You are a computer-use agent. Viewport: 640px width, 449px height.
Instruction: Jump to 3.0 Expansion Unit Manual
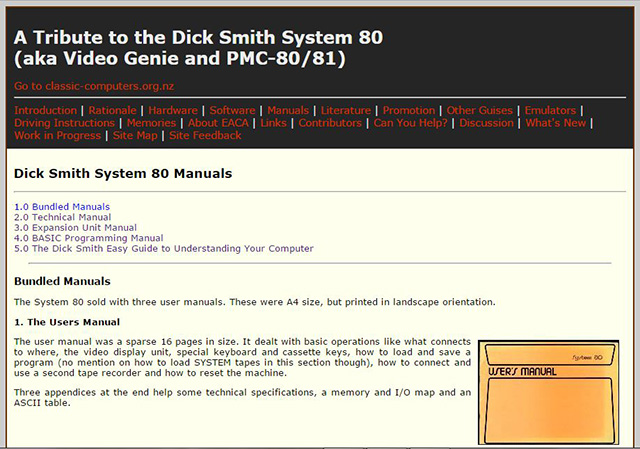76,227
